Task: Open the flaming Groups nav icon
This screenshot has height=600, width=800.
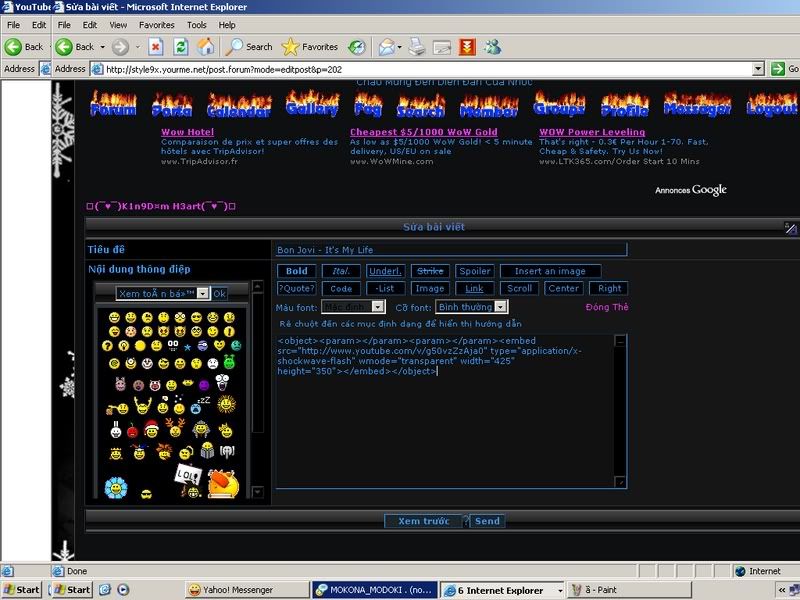Action: [x=560, y=104]
